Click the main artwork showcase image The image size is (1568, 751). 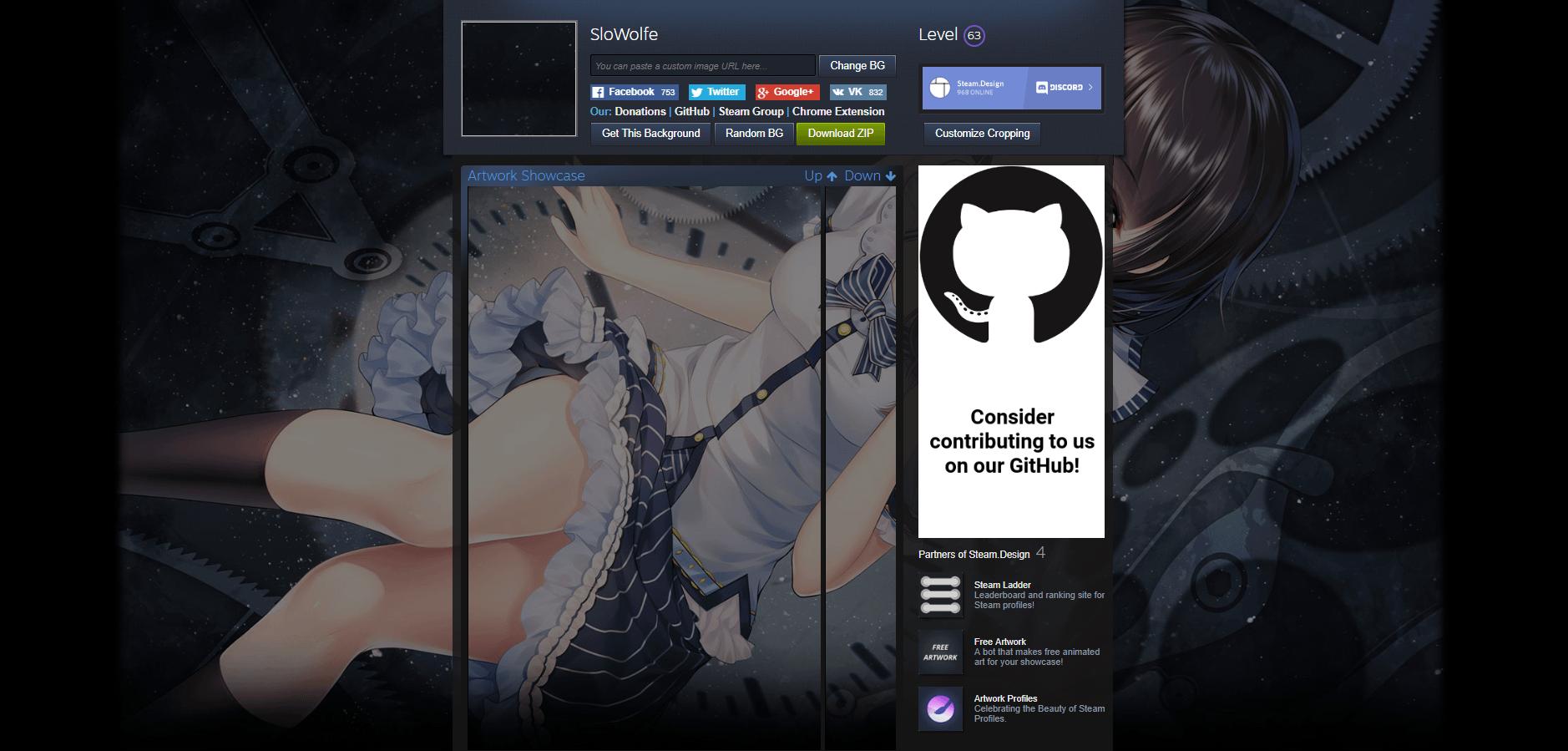[x=645, y=468]
